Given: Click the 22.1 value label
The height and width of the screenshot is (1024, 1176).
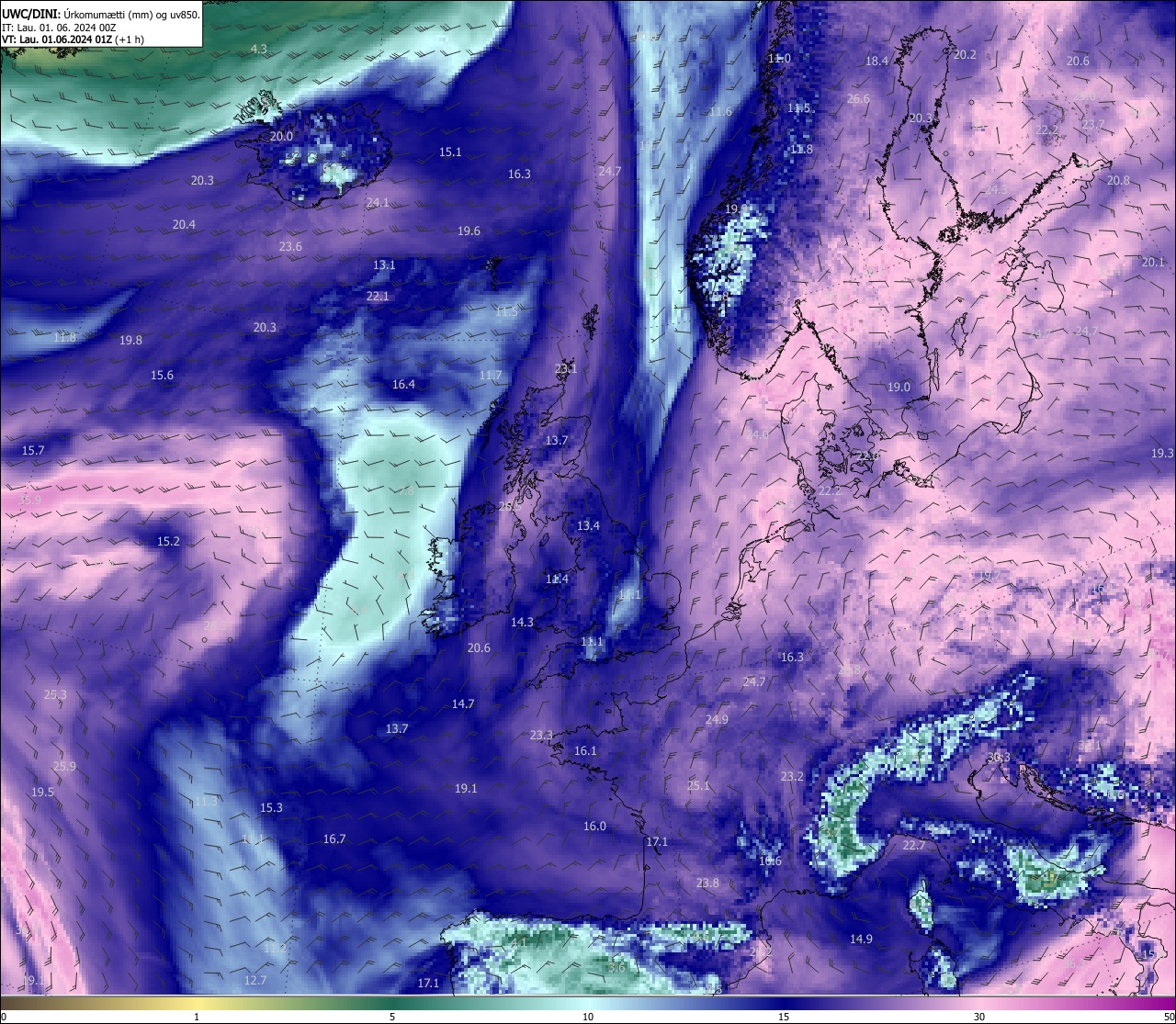Looking at the screenshot, I should coord(378,296).
